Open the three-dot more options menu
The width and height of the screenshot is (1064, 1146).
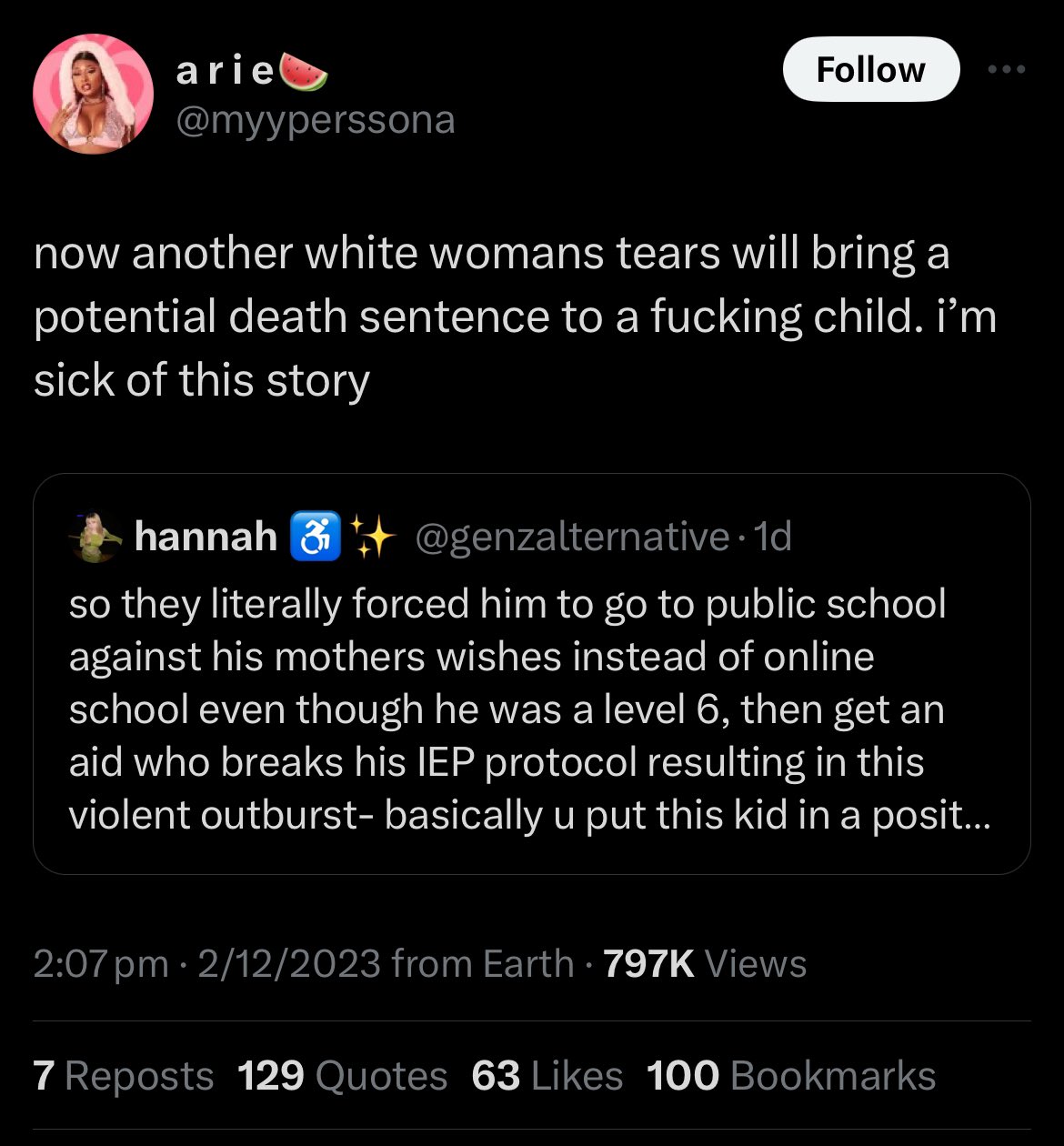coord(1009,69)
